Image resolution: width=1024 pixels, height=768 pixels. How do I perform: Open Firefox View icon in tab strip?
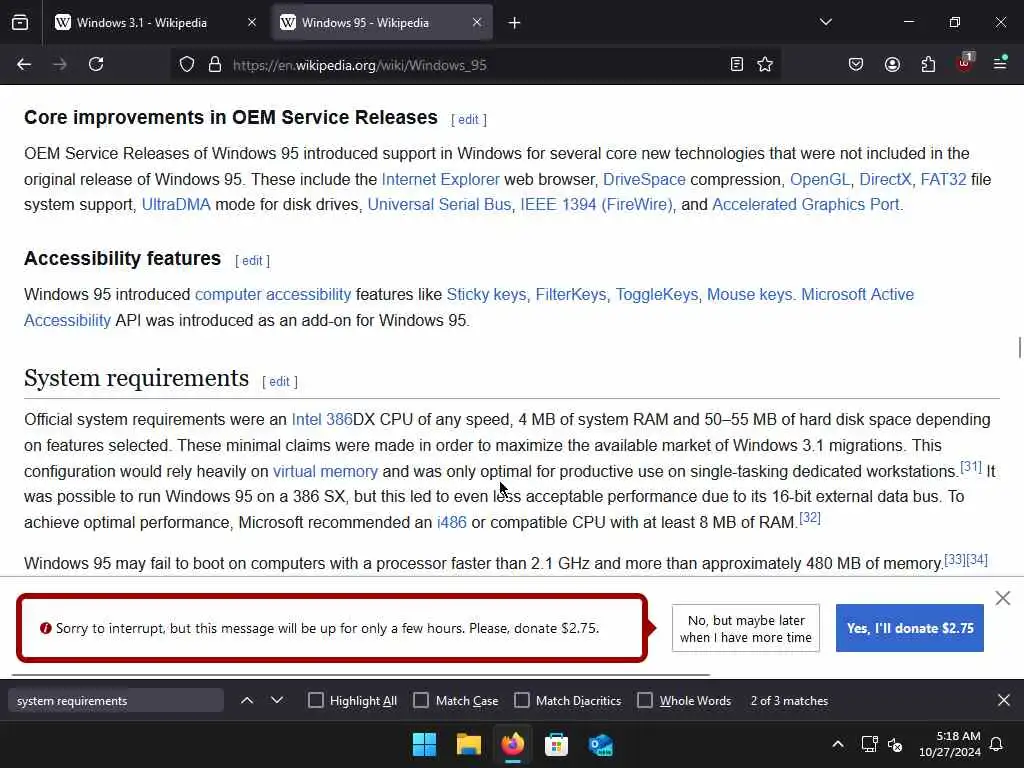[20, 23]
